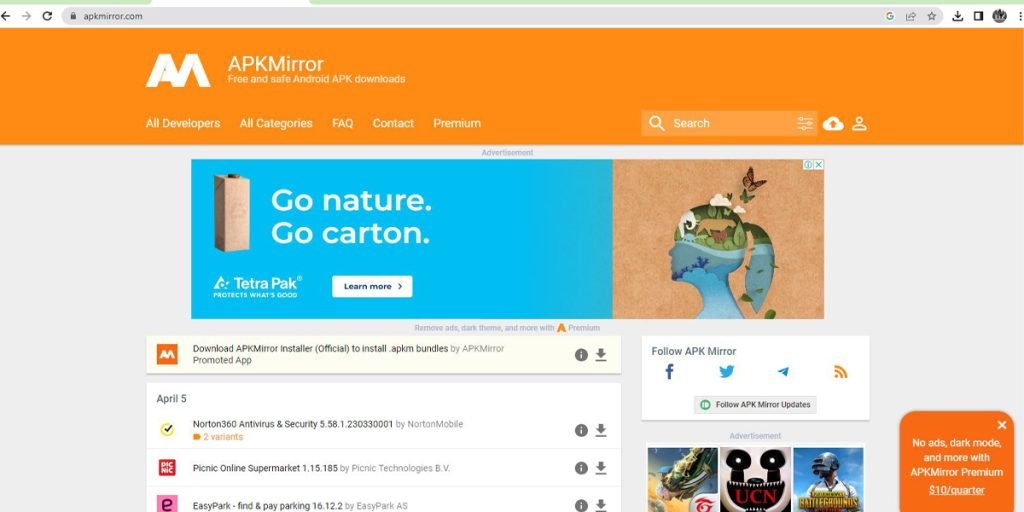Image resolution: width=1024 pixels, height=512 pixels.
Task: Click the browser forward arrow
Action: point(26,16)
